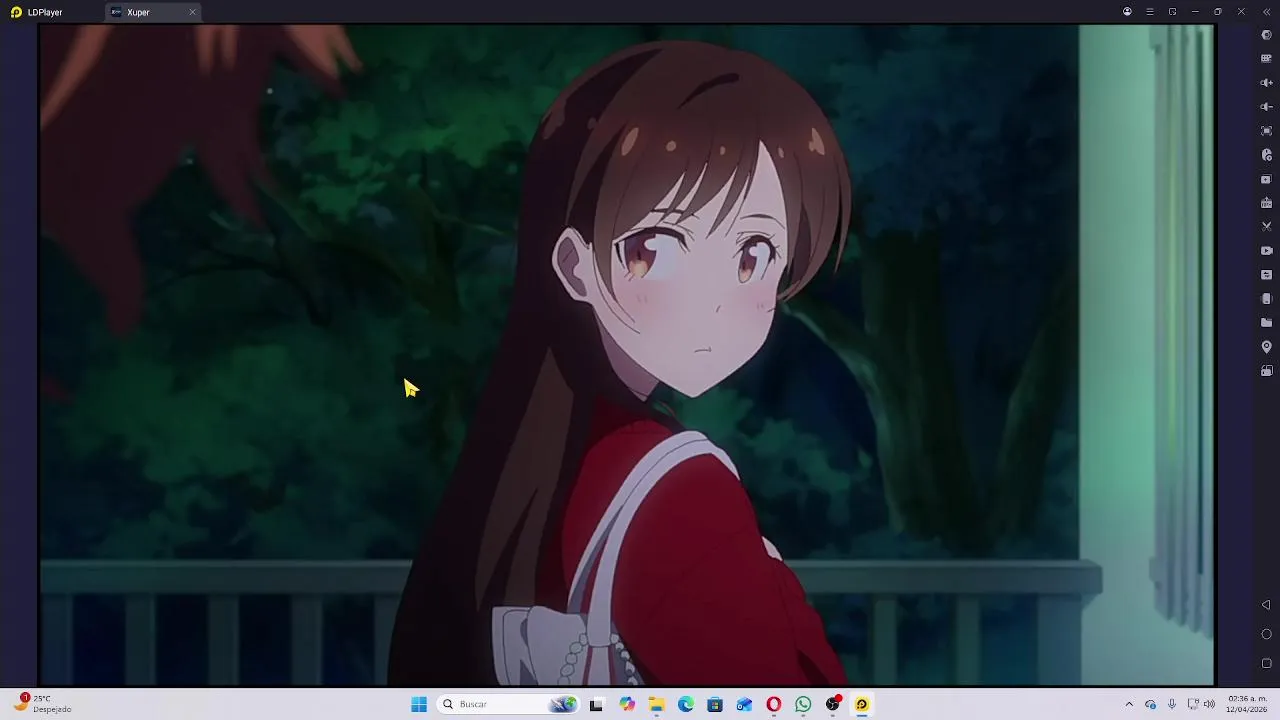Image resolution: width=1280 pixels, height=720 pixels.
Task: Tap Android recent apps square button
Action: click(x=1266, y=663)
